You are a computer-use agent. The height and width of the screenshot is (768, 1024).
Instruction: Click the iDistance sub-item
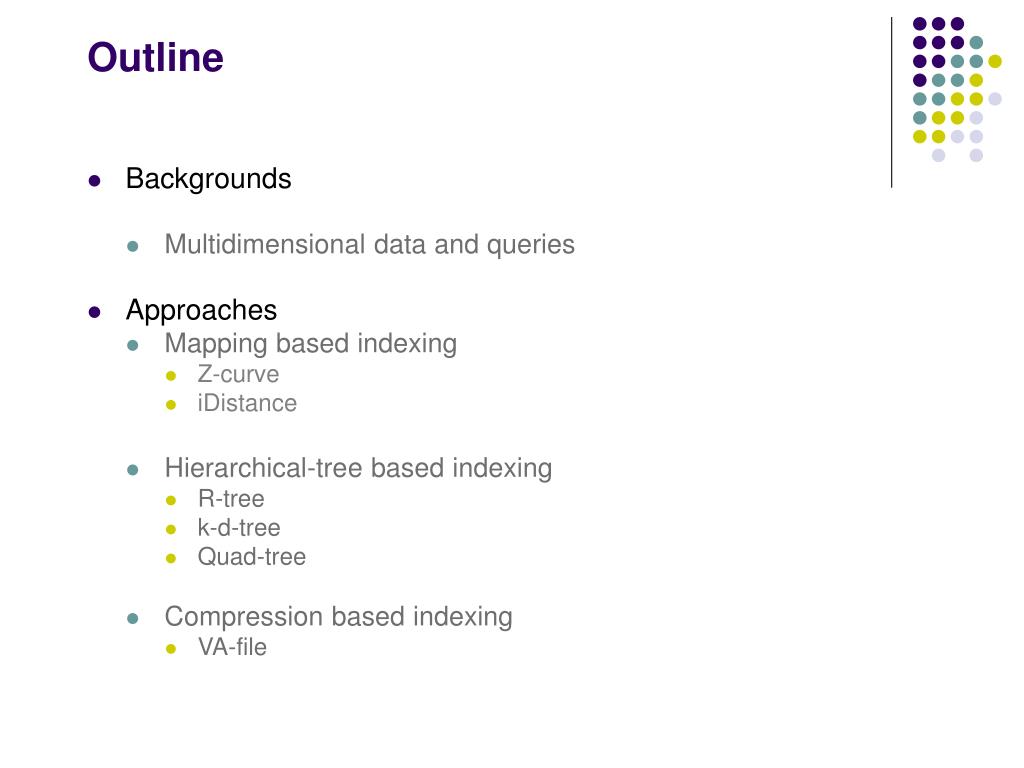point(247,403)
